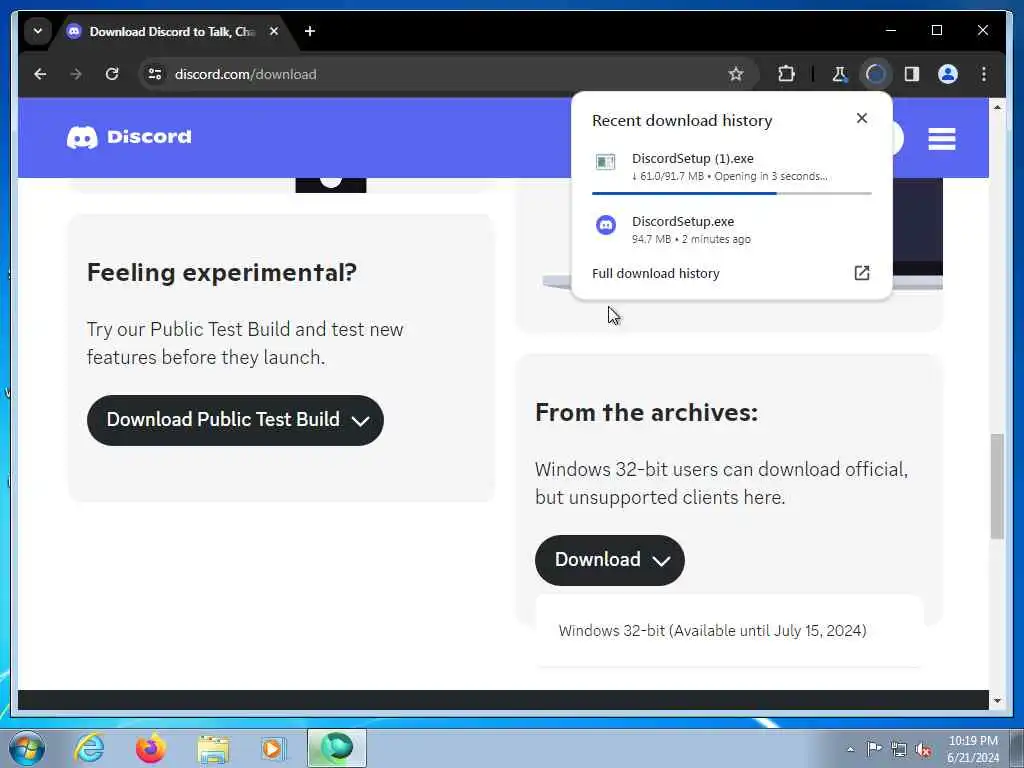Viewport: 1024px width, 768px height.
Task: Select the Download Discord to Talk tab
Action: click(171, 31)
